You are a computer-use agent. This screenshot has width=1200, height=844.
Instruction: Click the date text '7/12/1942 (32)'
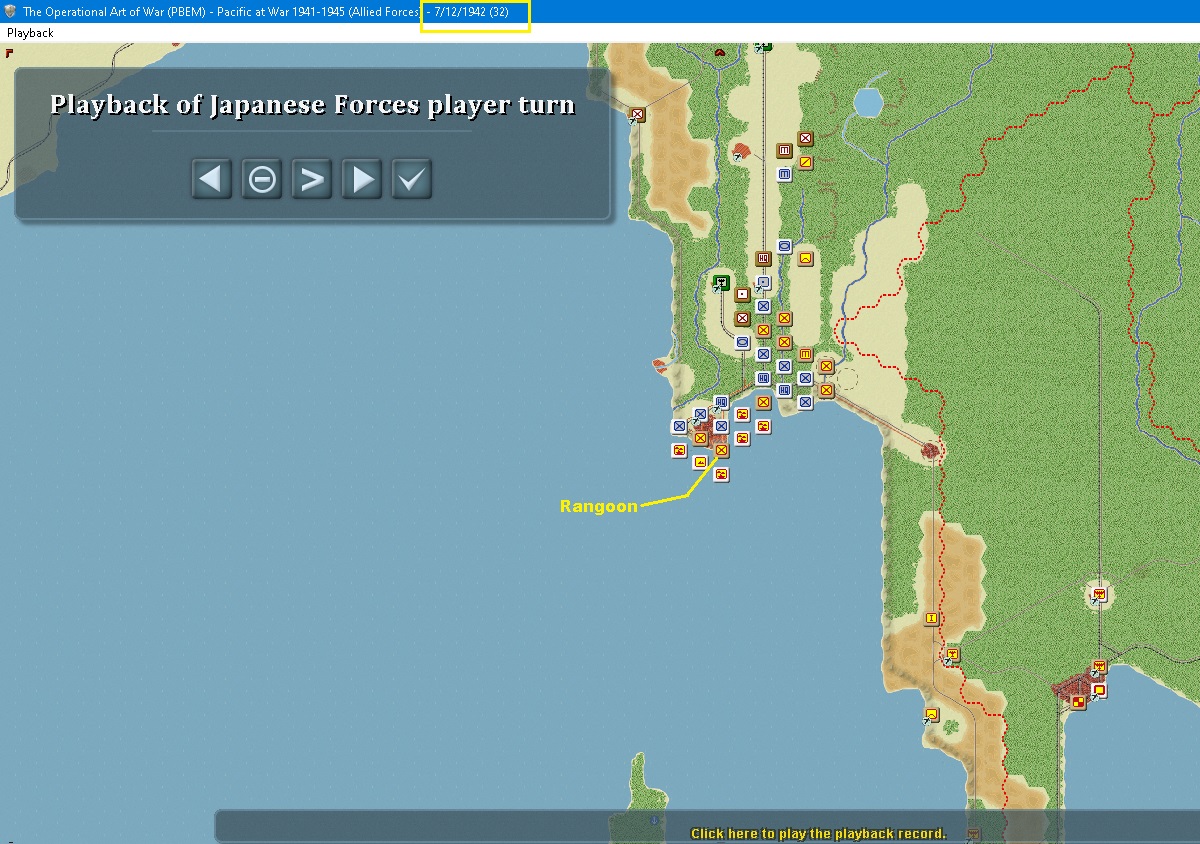pos(472,12)
